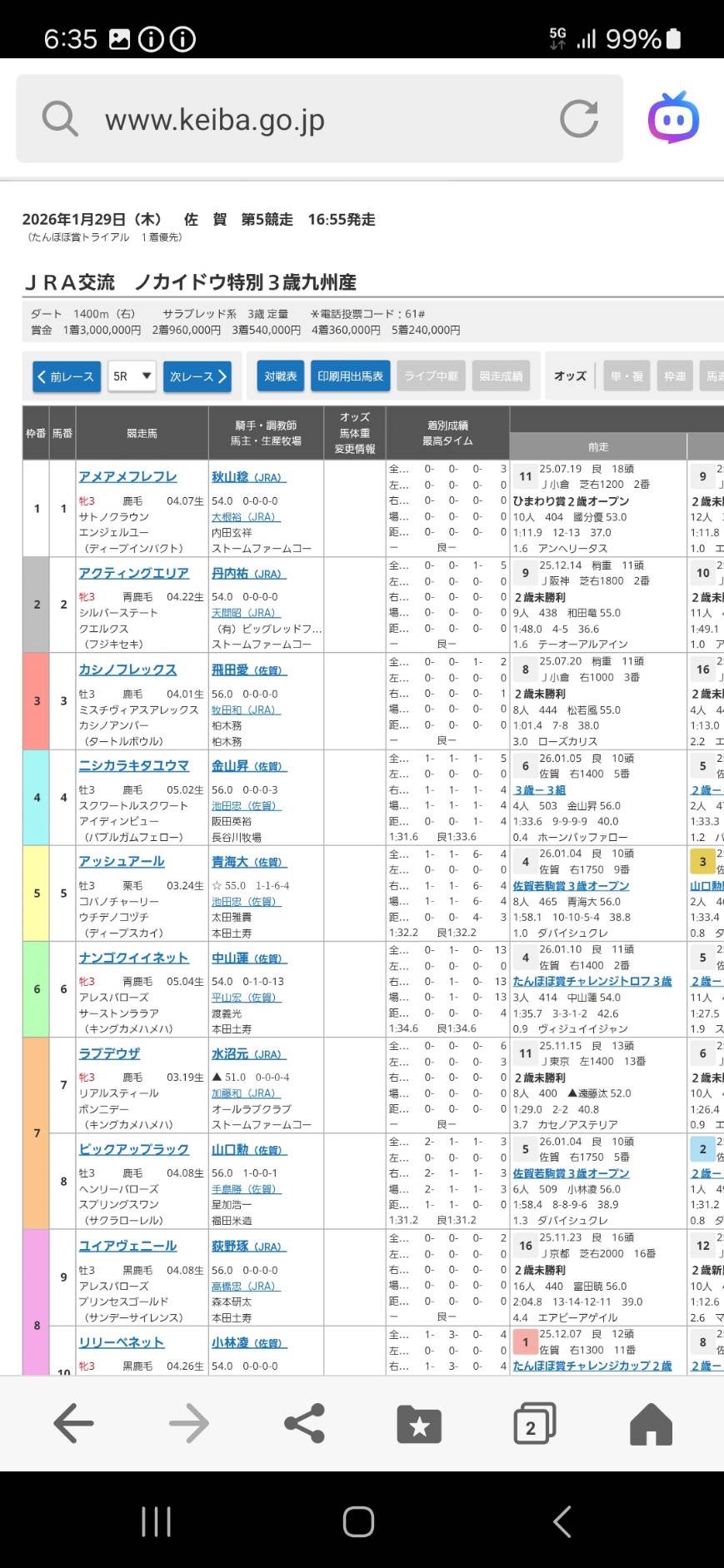The height and width of the screenshot is (1568, 724).
Task: Go back with browser back arrow
Action: coord(73,1423)
